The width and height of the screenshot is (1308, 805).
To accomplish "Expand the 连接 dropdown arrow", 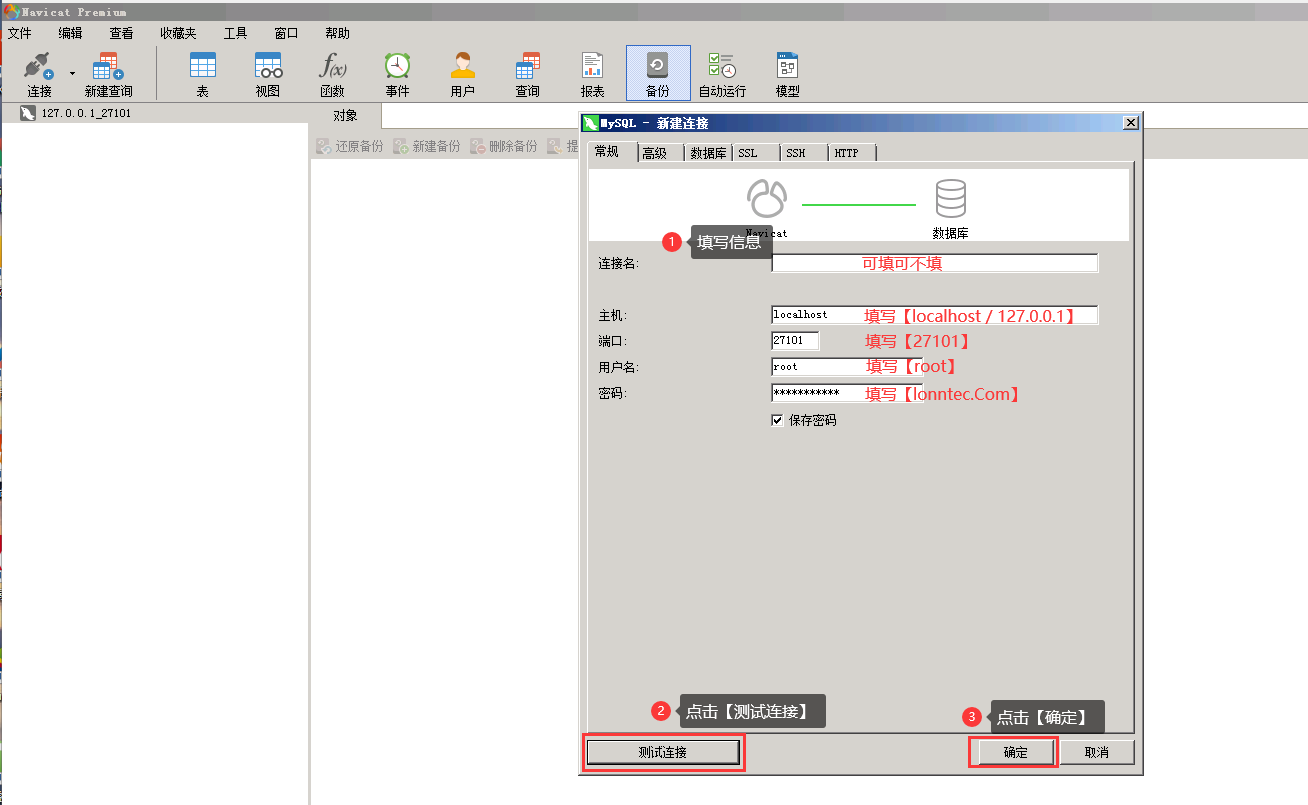I will (72, 74).
